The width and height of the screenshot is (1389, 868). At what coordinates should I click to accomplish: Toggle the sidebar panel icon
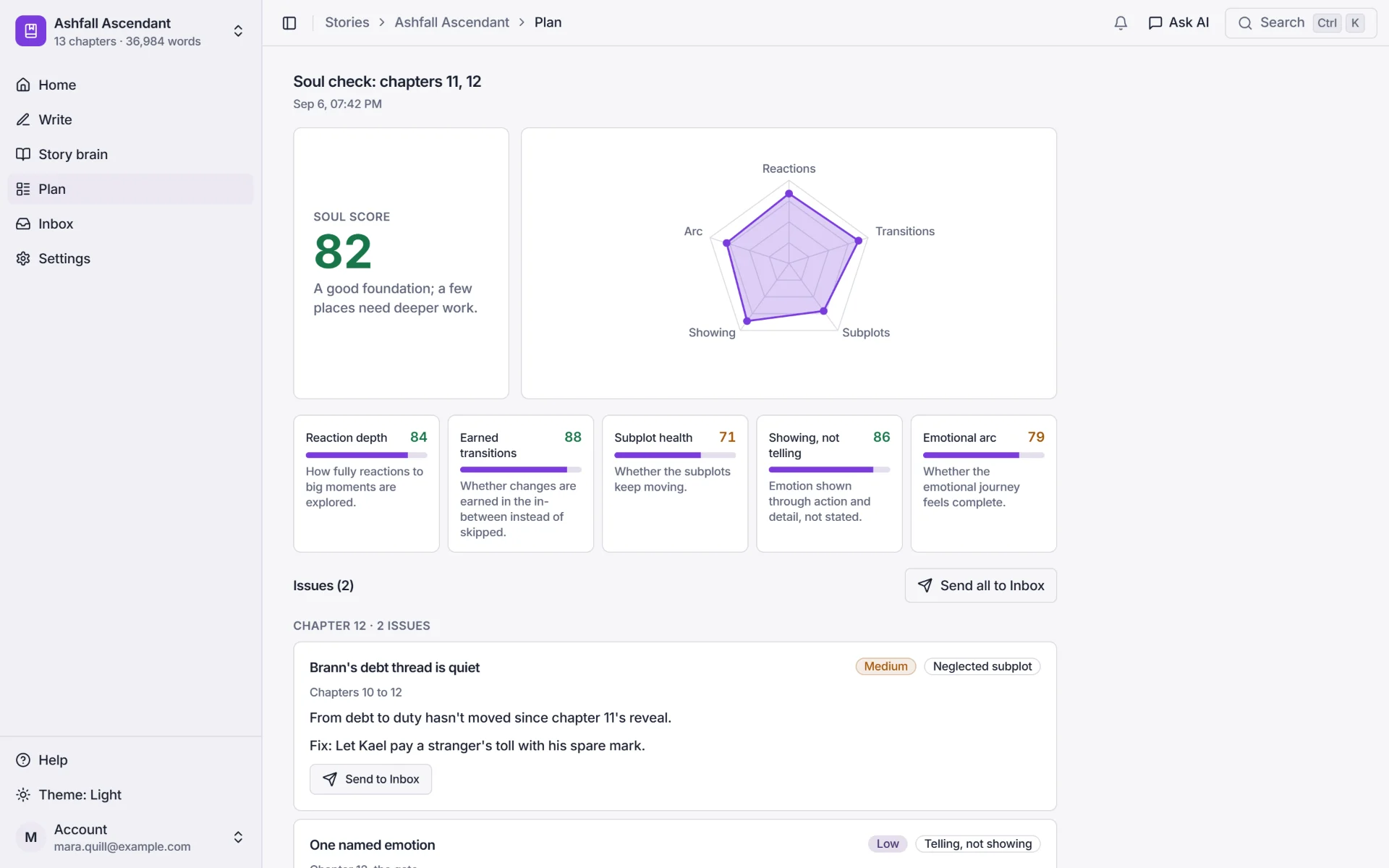pos(289,23)
